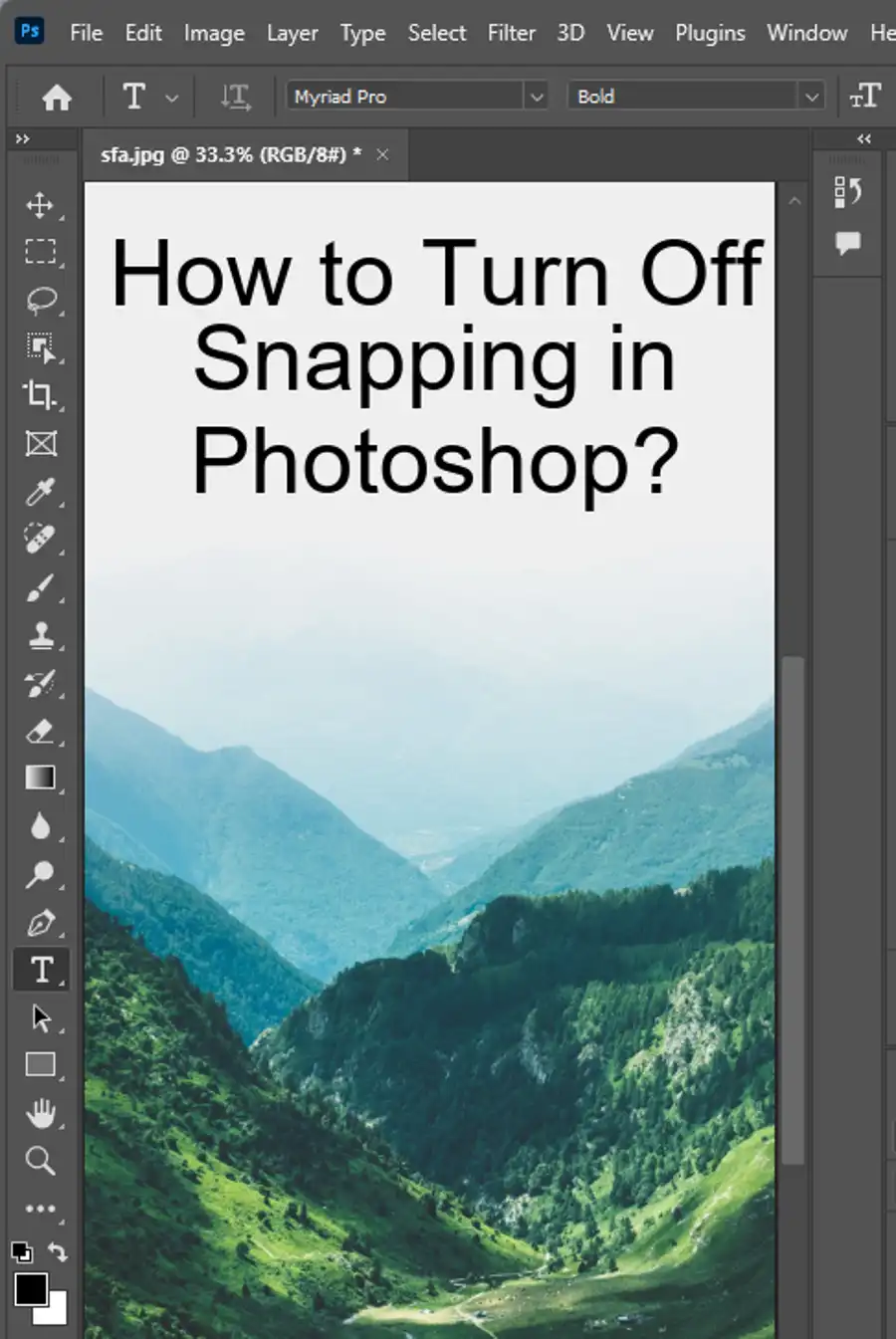Open the Edit menu
Viewport: 896px width, 1339px height.
tap(143, 33)
